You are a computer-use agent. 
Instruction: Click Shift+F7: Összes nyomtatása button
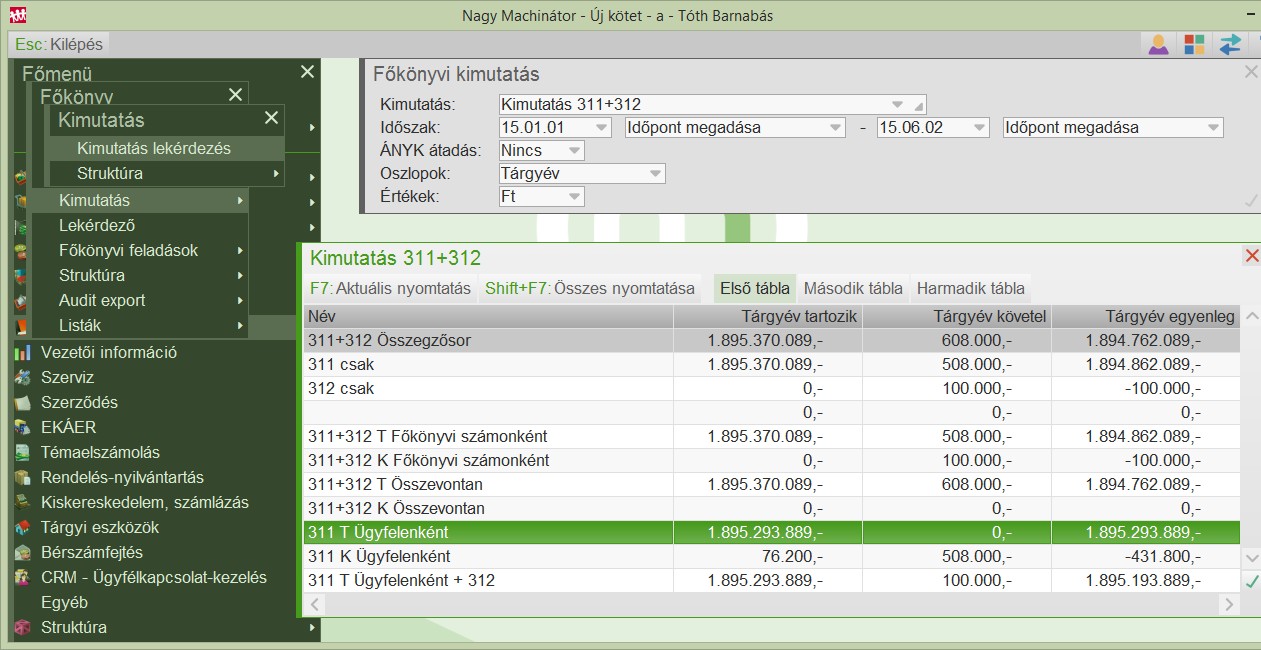tap(590, 288)
